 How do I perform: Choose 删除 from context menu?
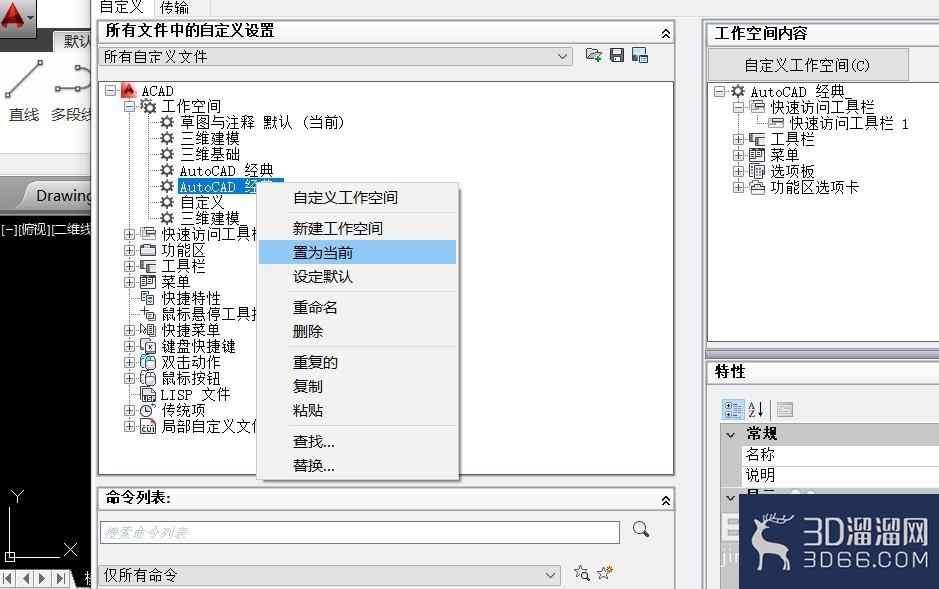[358, 331]
